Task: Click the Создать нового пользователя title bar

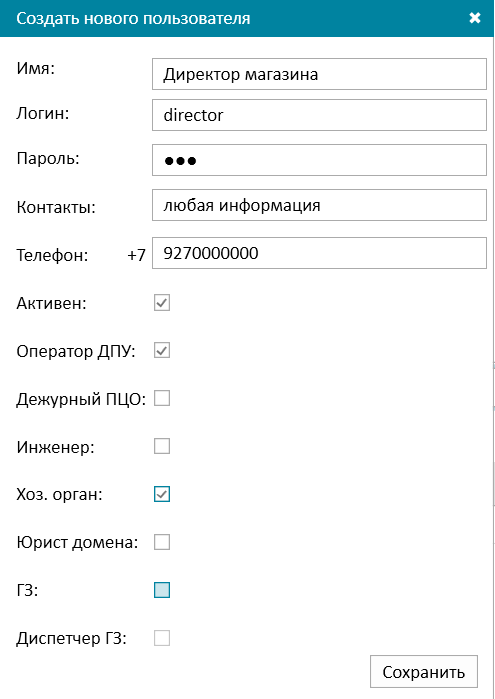Action: point(248,18)
